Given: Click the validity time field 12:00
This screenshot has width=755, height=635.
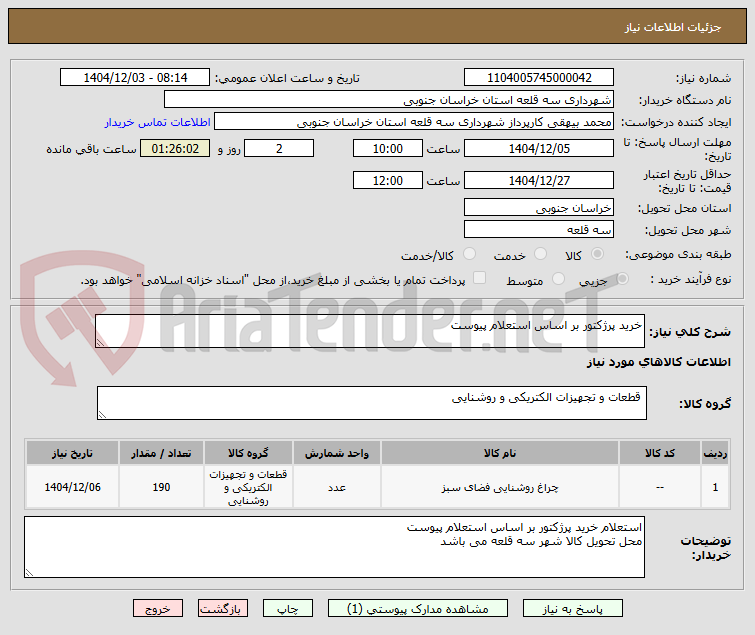Looking at the screenshot, I should pos(388,180).
